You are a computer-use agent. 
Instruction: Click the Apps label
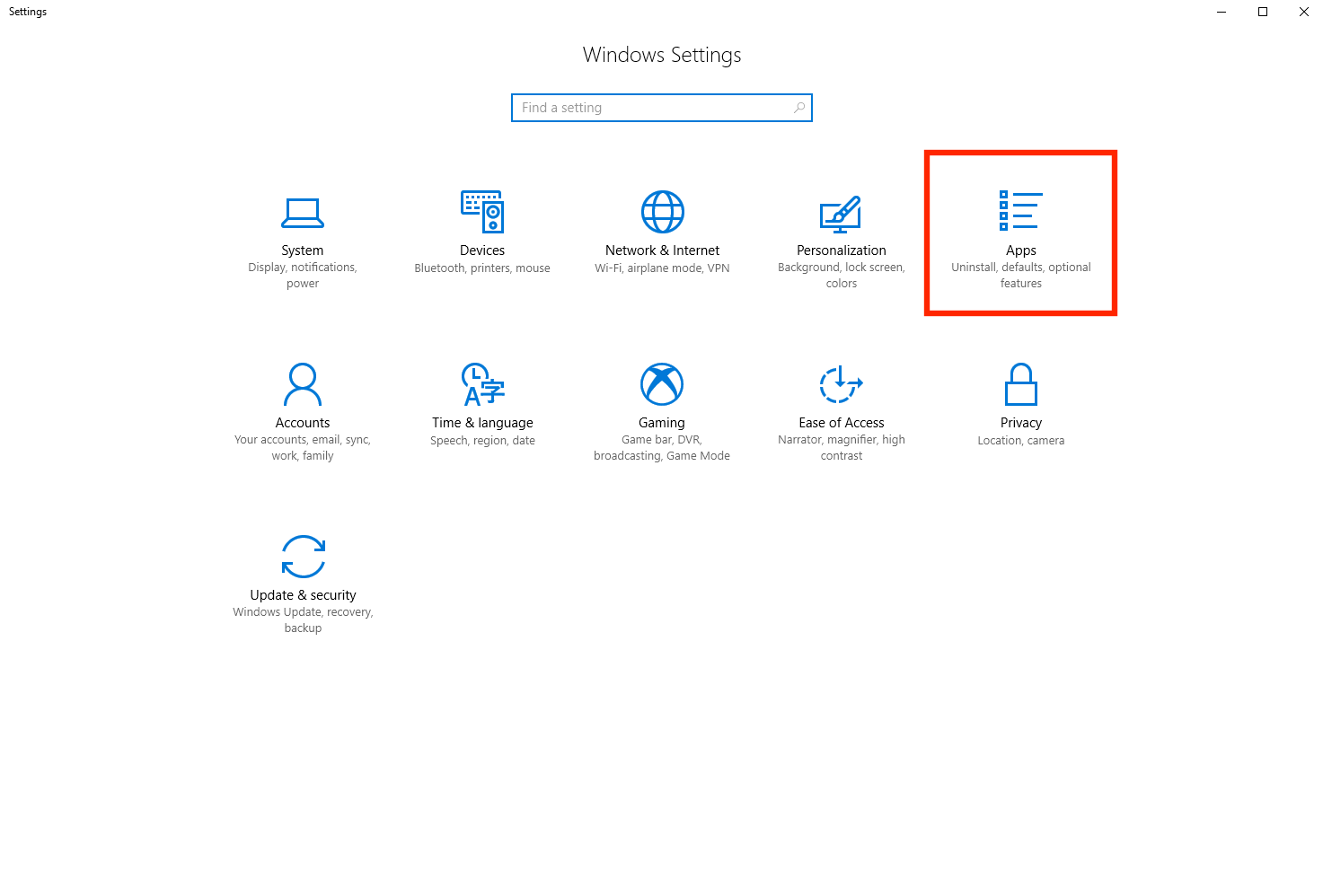(1021, 250)
